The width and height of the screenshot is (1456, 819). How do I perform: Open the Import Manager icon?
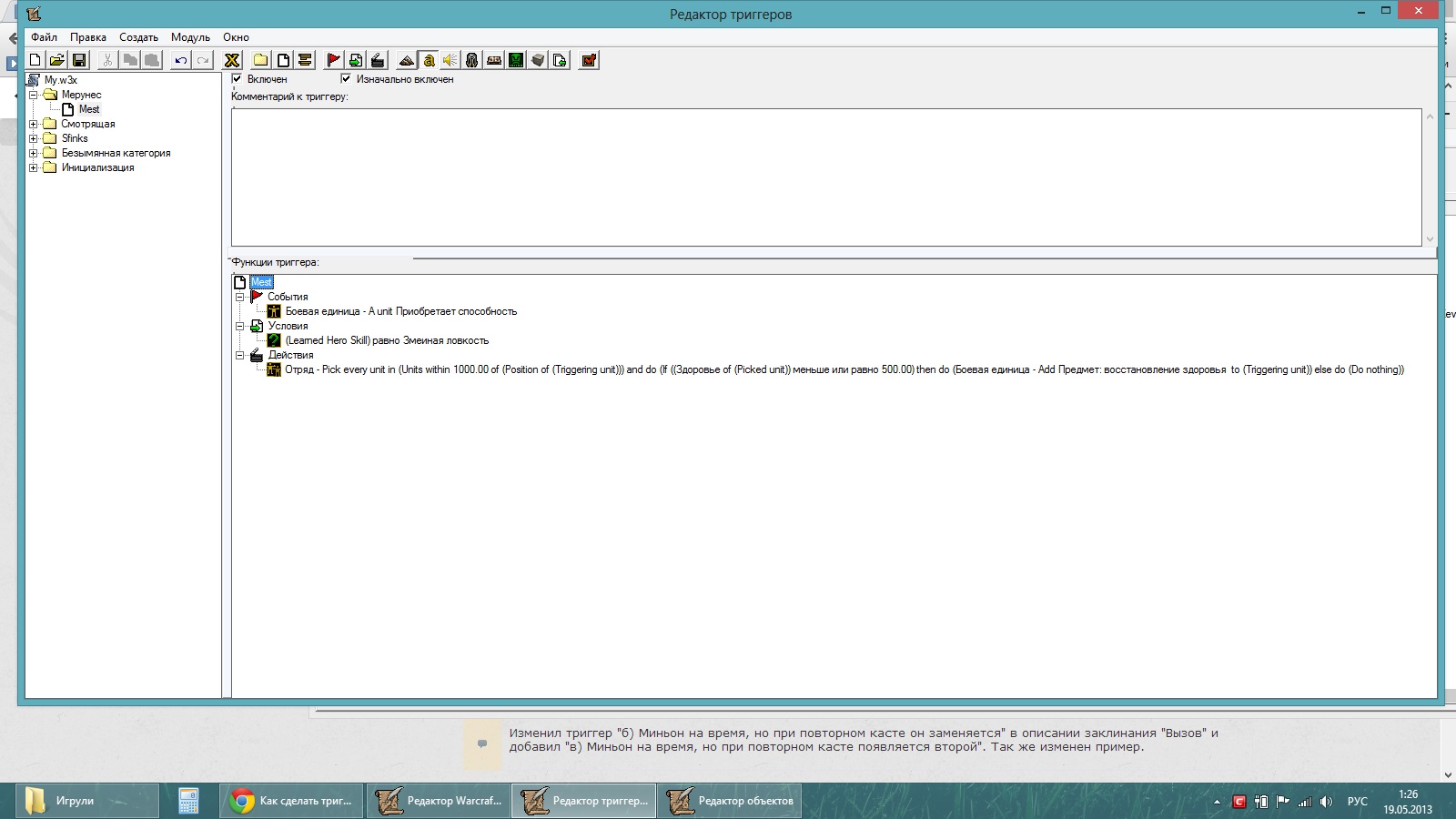tap(560, 60)
